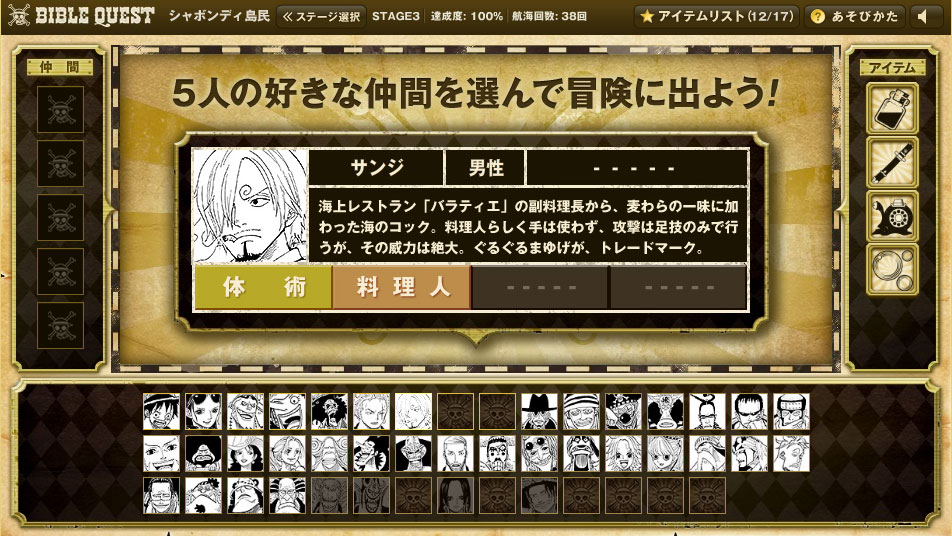The image size is (952, 536).
Task: Open the あそびかた help button
Action: pyautogui.click(x=854, y=16)
